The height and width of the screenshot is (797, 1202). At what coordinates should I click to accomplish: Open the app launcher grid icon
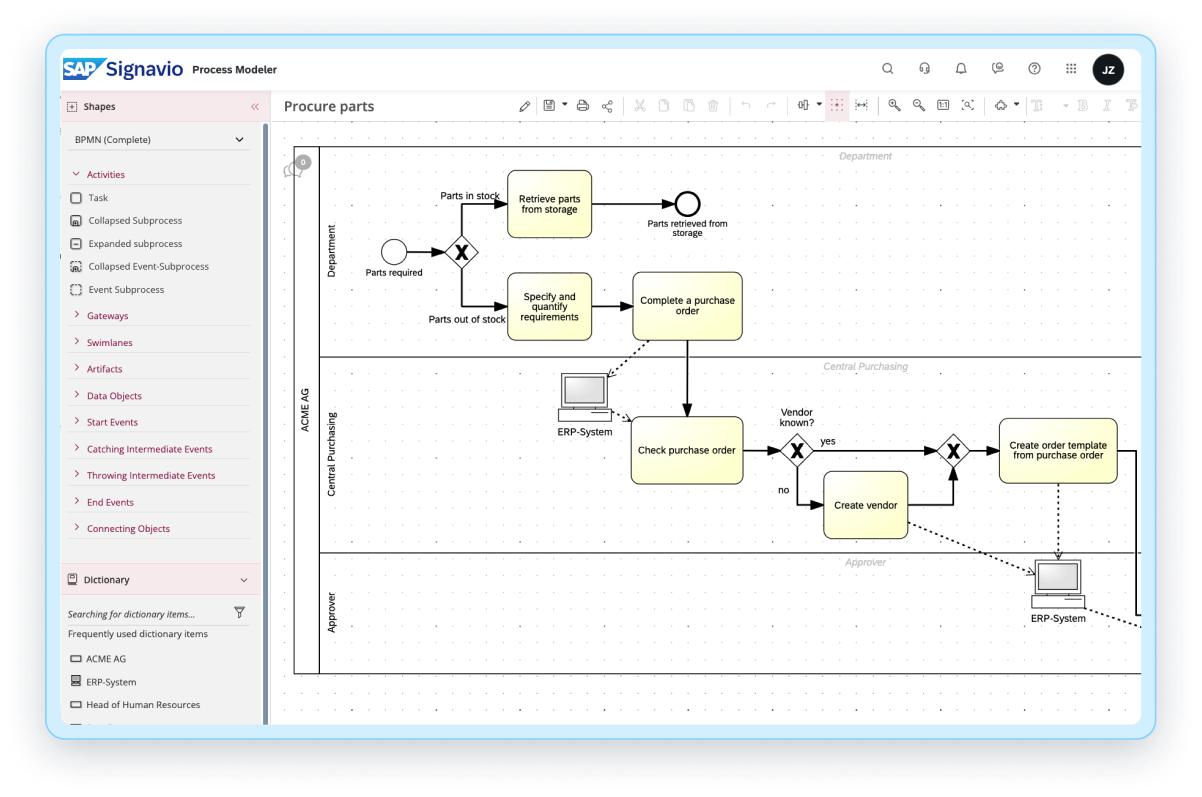[x=1071, y=69]
